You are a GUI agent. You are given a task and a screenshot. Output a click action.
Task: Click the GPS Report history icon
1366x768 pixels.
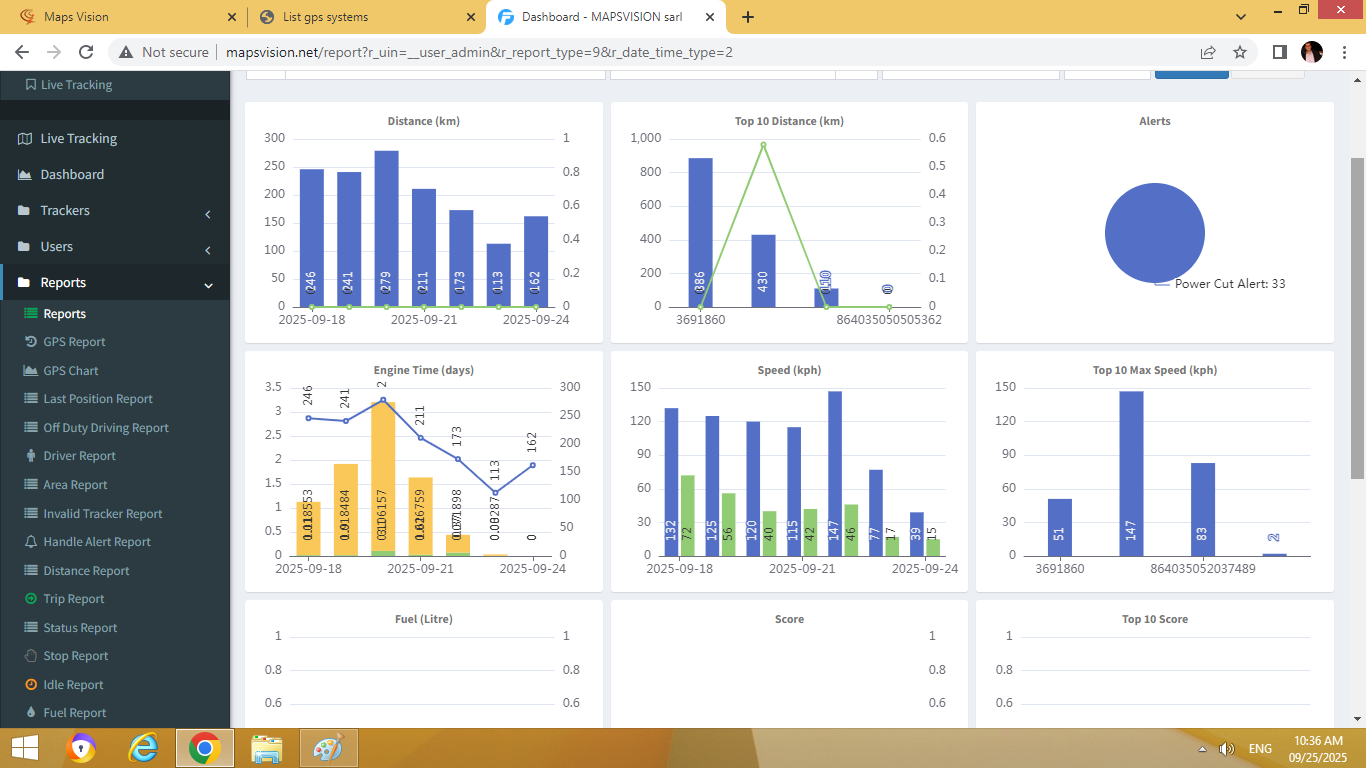30,342
